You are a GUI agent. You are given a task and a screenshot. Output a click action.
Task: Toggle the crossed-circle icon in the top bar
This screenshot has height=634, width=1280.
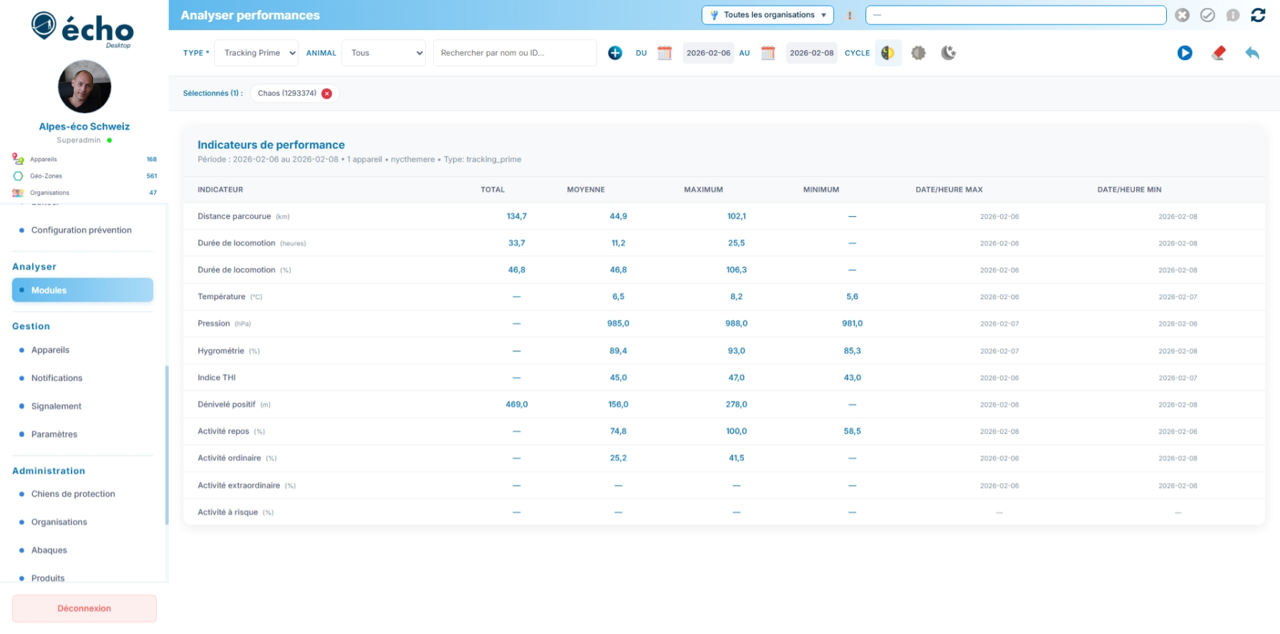(x=1182, y=15)
